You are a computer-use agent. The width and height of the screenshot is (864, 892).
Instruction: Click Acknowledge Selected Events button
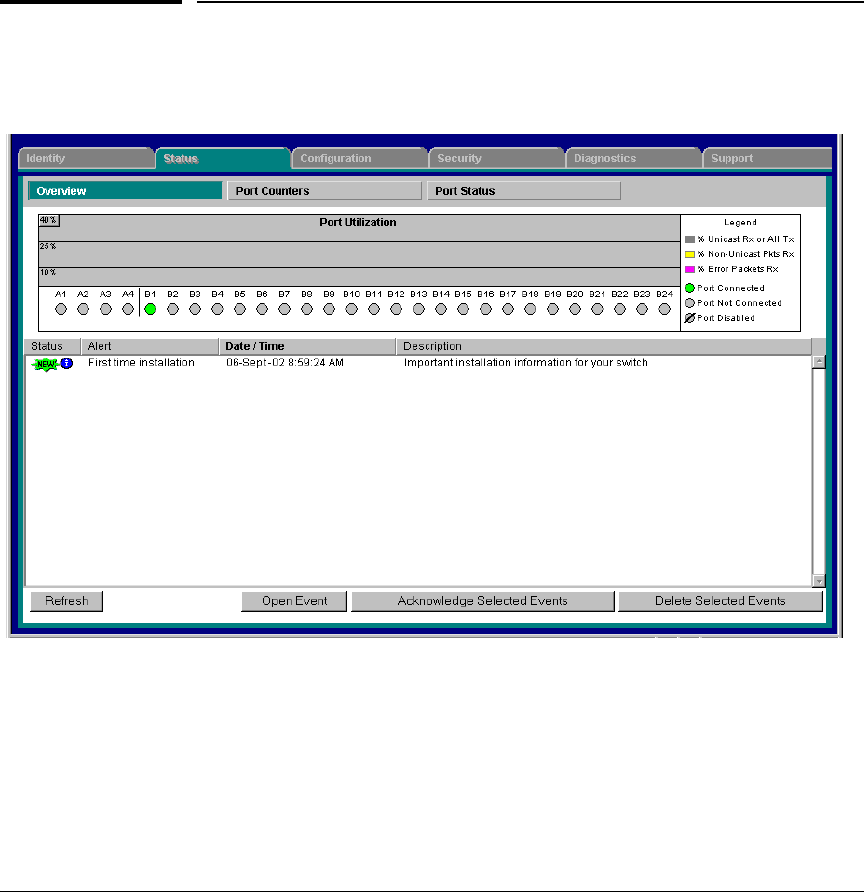coord(483,601)
